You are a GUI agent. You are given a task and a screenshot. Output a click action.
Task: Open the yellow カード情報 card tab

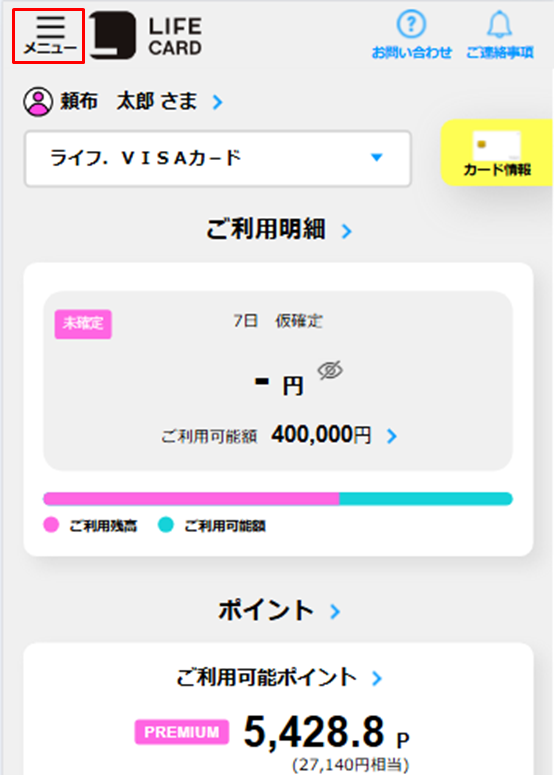pos(497,153)
